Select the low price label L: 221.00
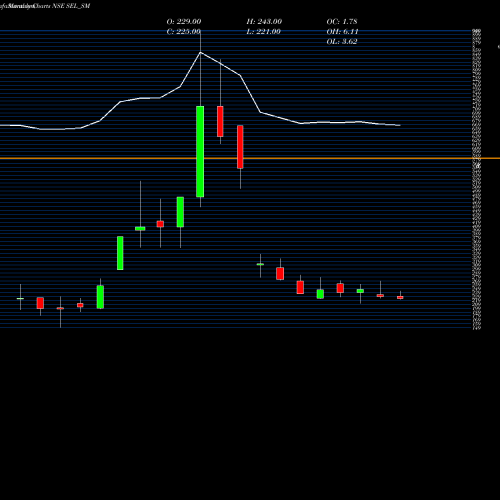The height and width of the screenshot is (500, 500). point(263,31)
